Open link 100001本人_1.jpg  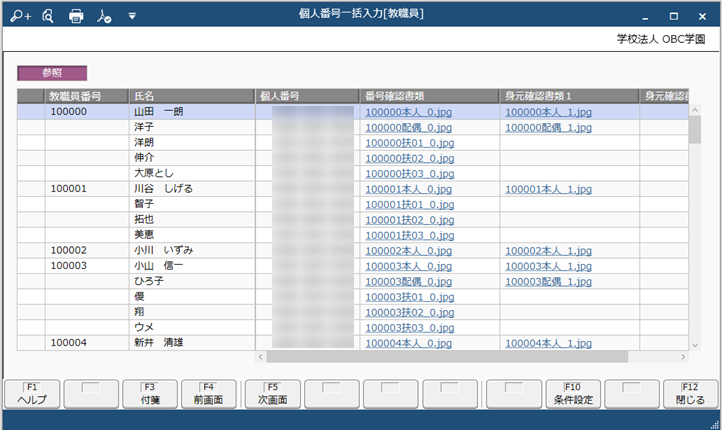click(548, 189)
